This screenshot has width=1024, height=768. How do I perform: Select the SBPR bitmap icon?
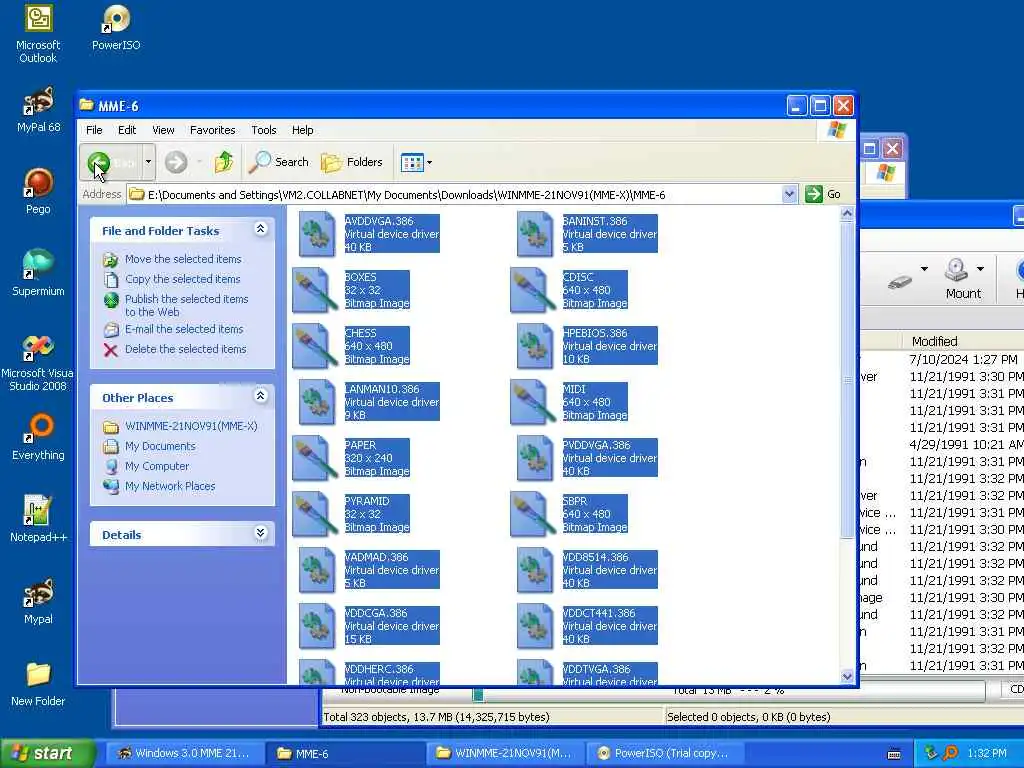pos(532,515)
